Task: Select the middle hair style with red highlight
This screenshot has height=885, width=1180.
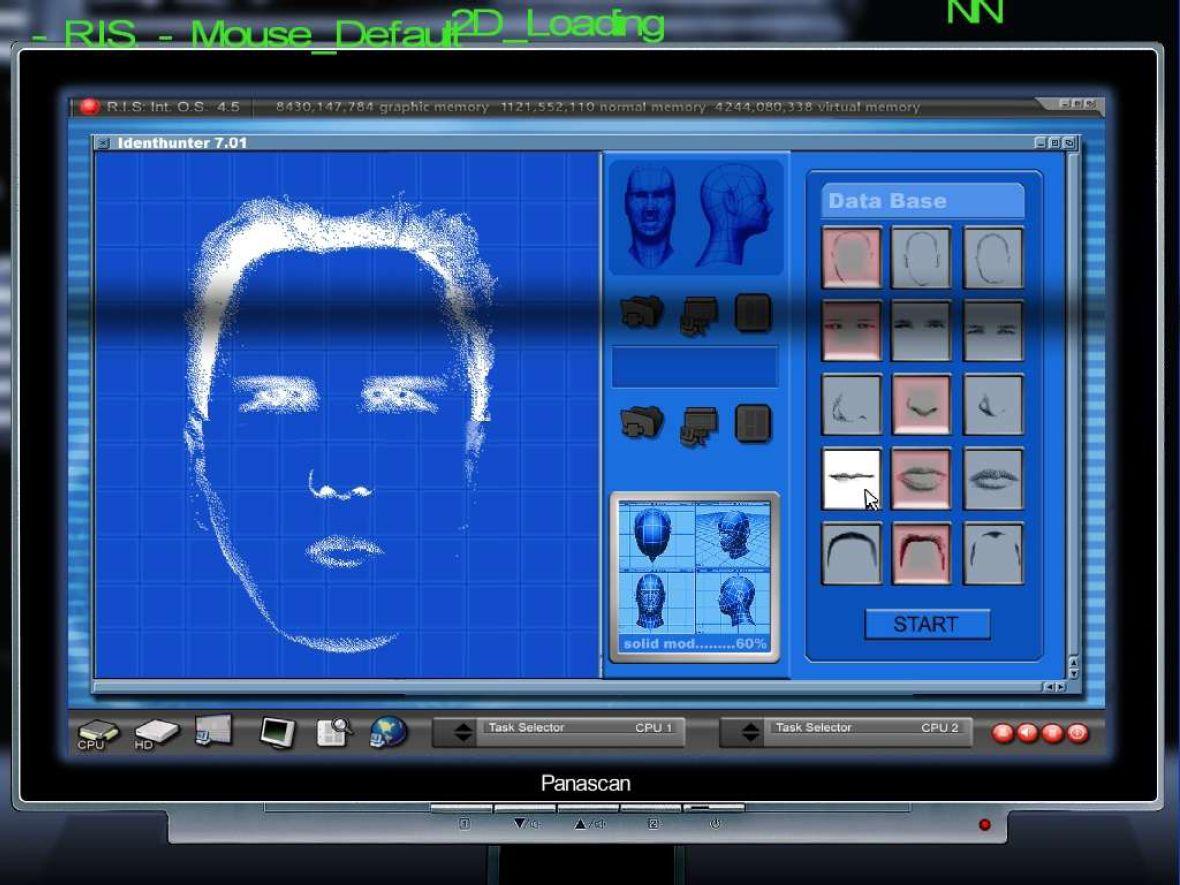Action: click(x=921, y=553)
